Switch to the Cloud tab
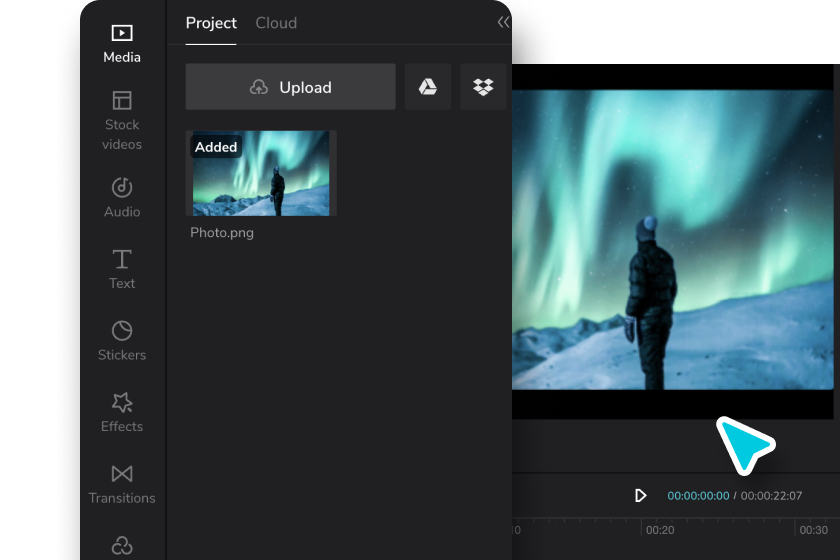 276,23
